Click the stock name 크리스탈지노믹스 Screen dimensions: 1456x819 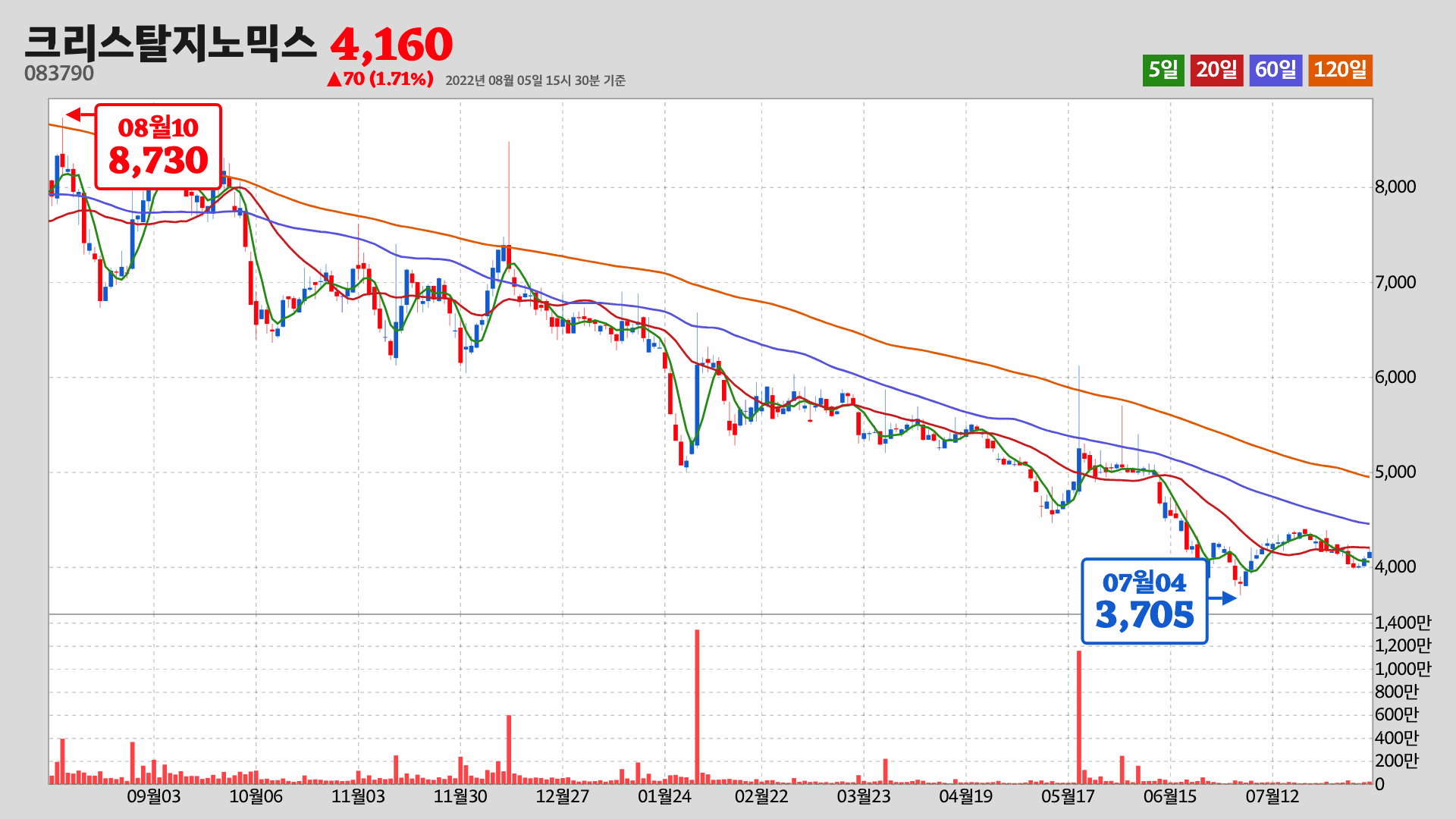(171, 42)
